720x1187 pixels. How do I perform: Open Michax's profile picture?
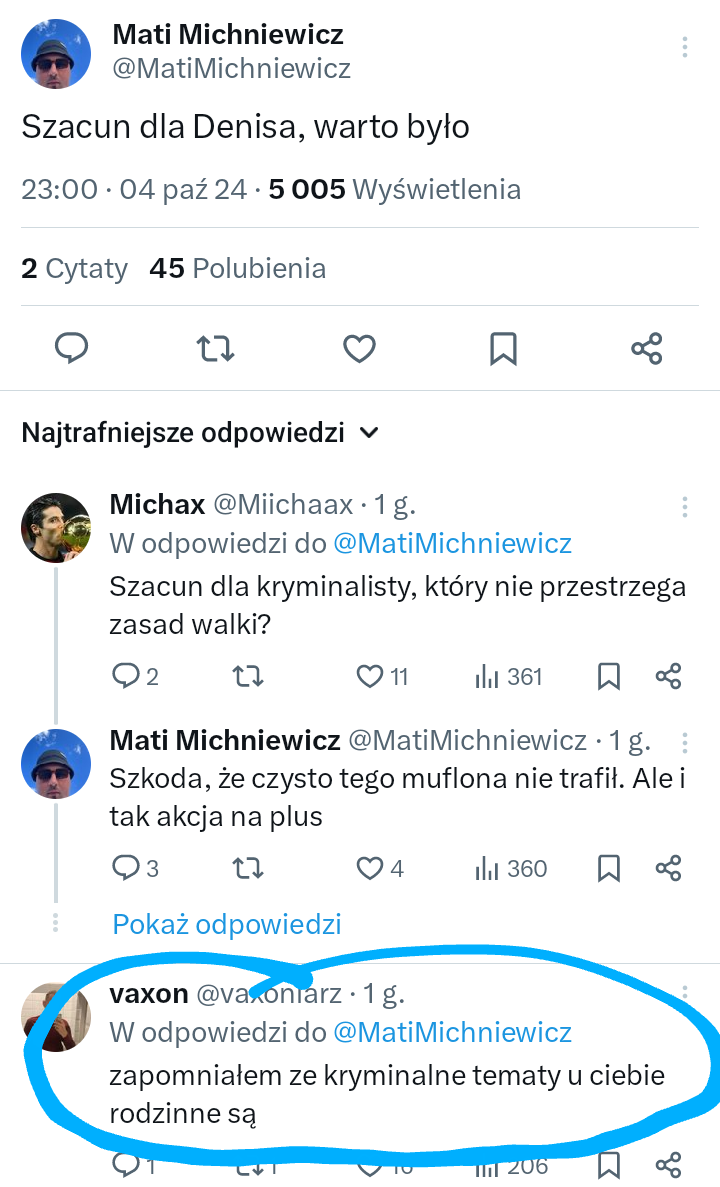tap(56, 527)
